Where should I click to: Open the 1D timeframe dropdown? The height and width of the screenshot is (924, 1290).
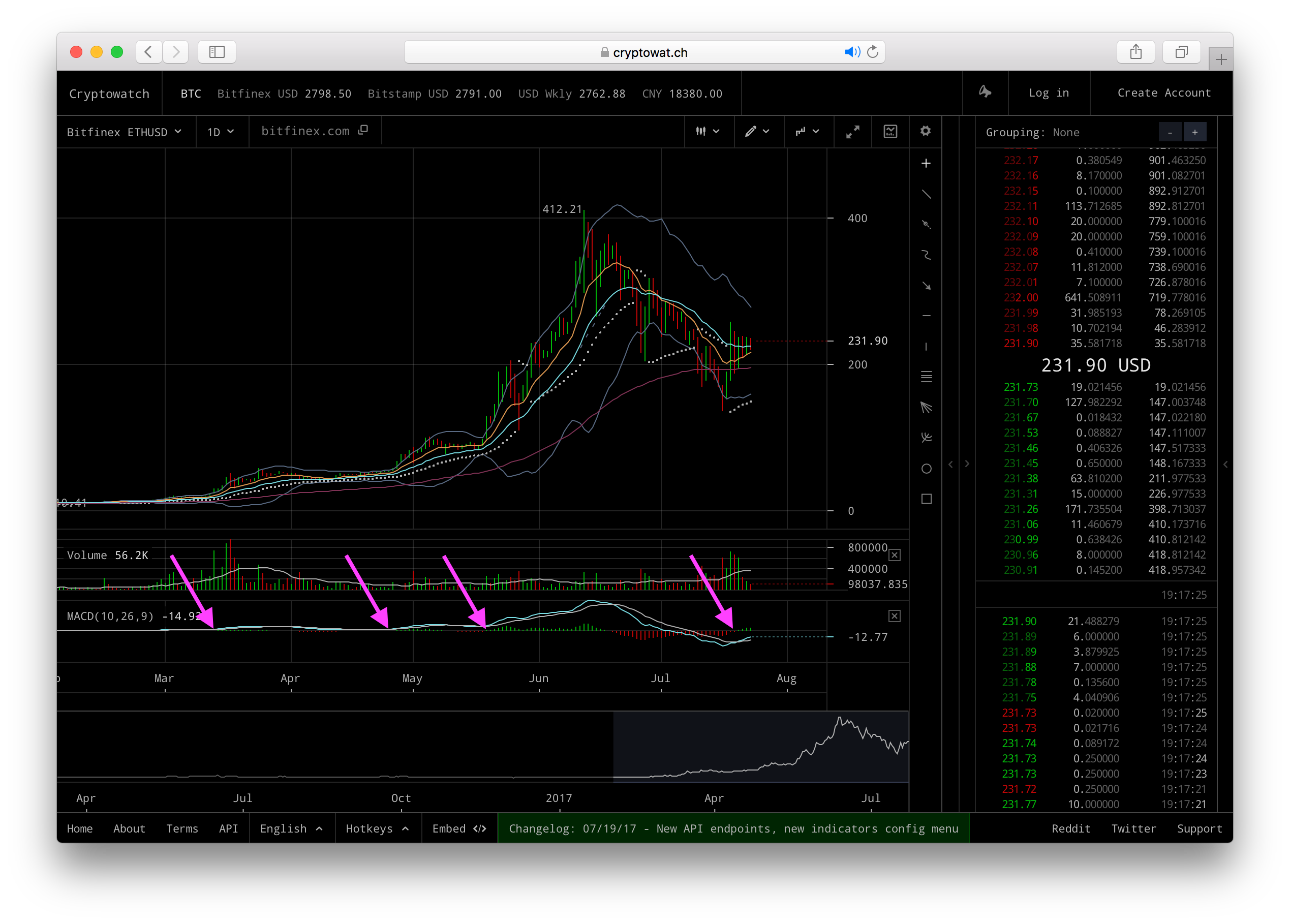(x=221, y=132)
